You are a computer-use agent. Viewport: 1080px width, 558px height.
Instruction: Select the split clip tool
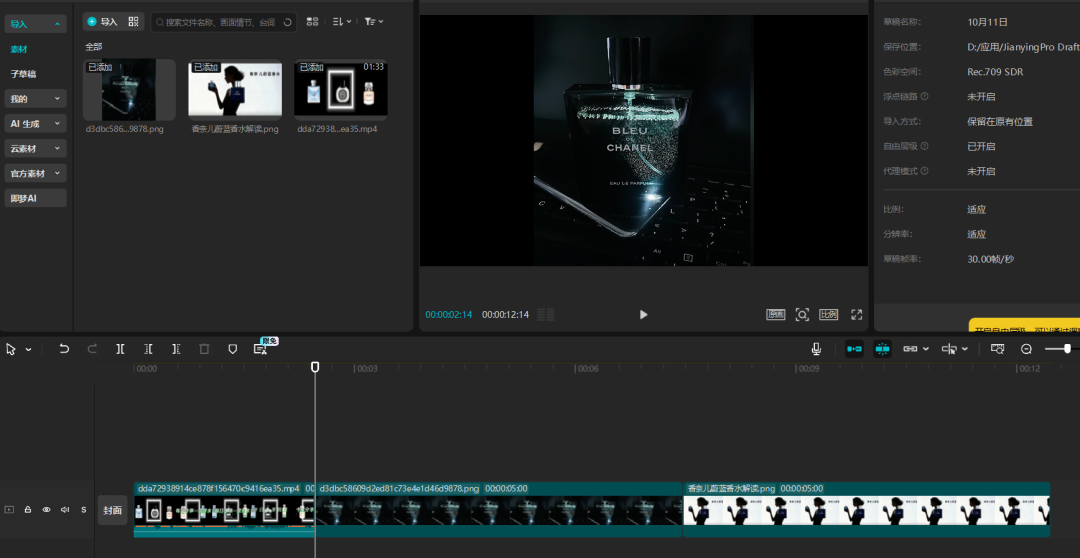tap(120, 349)
